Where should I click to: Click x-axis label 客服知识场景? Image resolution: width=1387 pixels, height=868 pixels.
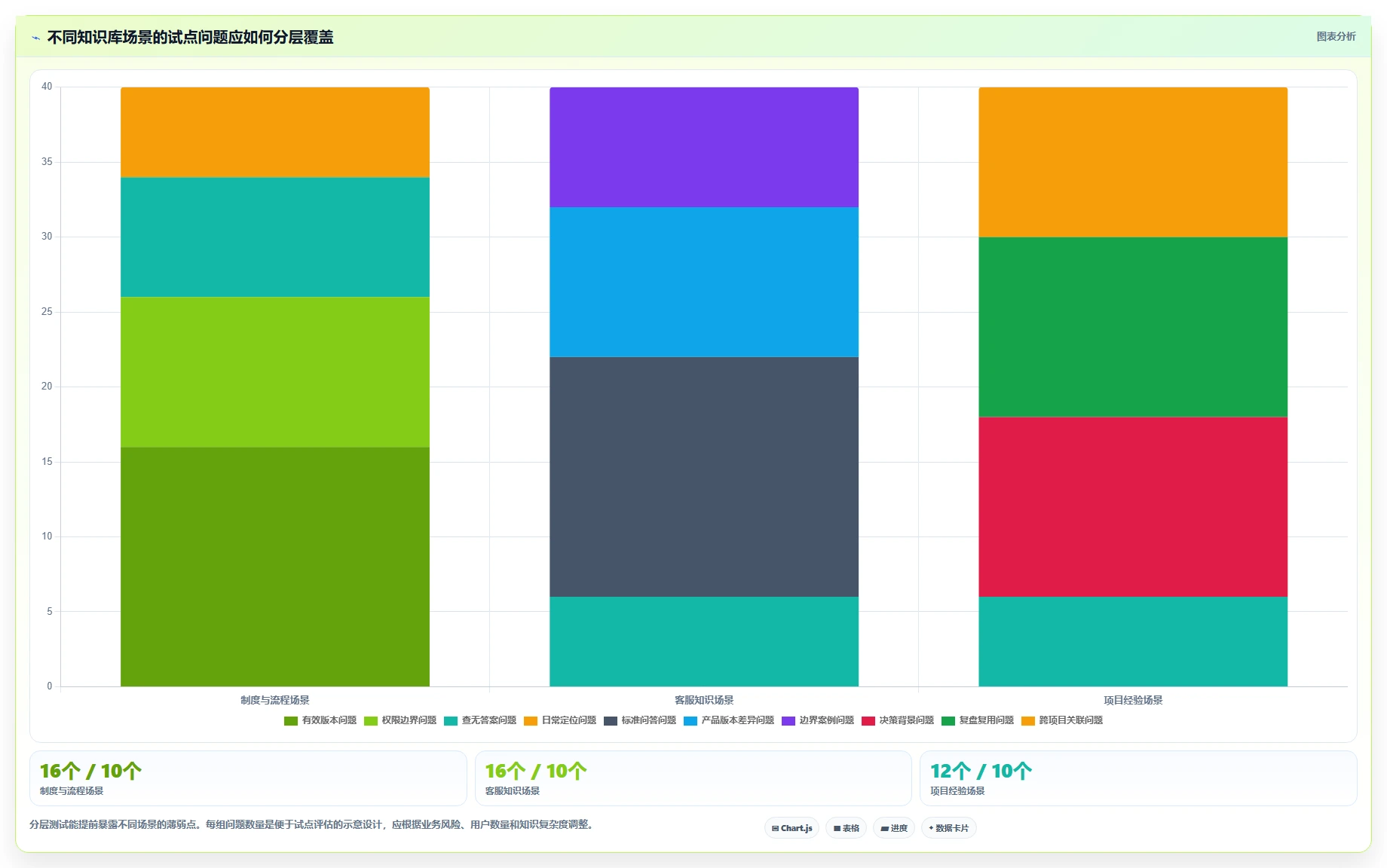[x=704, y=700]
